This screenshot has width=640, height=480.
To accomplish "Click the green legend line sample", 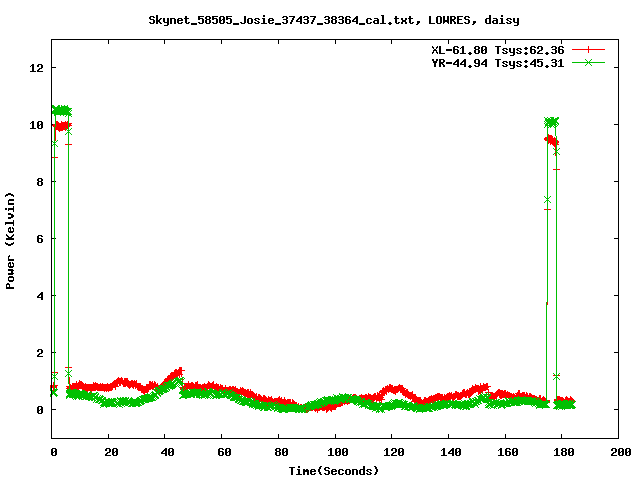I will click(588, 62).
